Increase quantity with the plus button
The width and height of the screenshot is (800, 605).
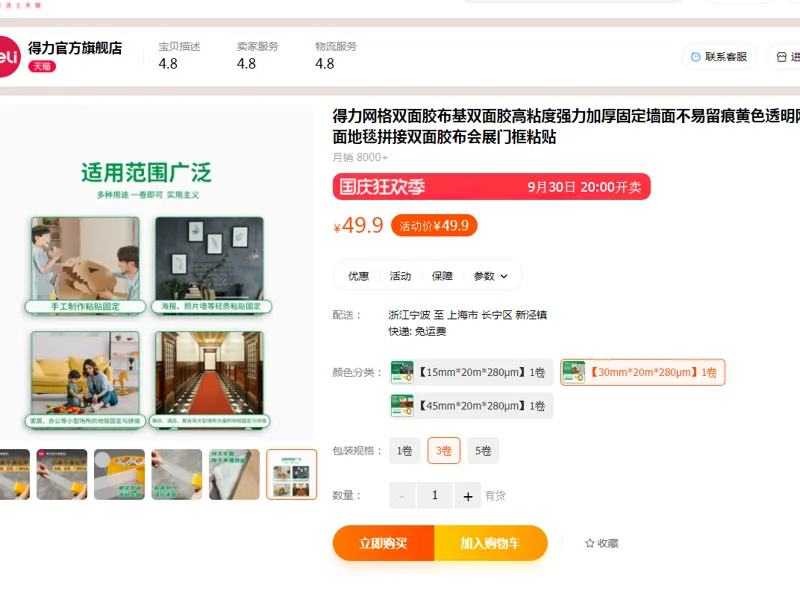(x=468, y=496)
